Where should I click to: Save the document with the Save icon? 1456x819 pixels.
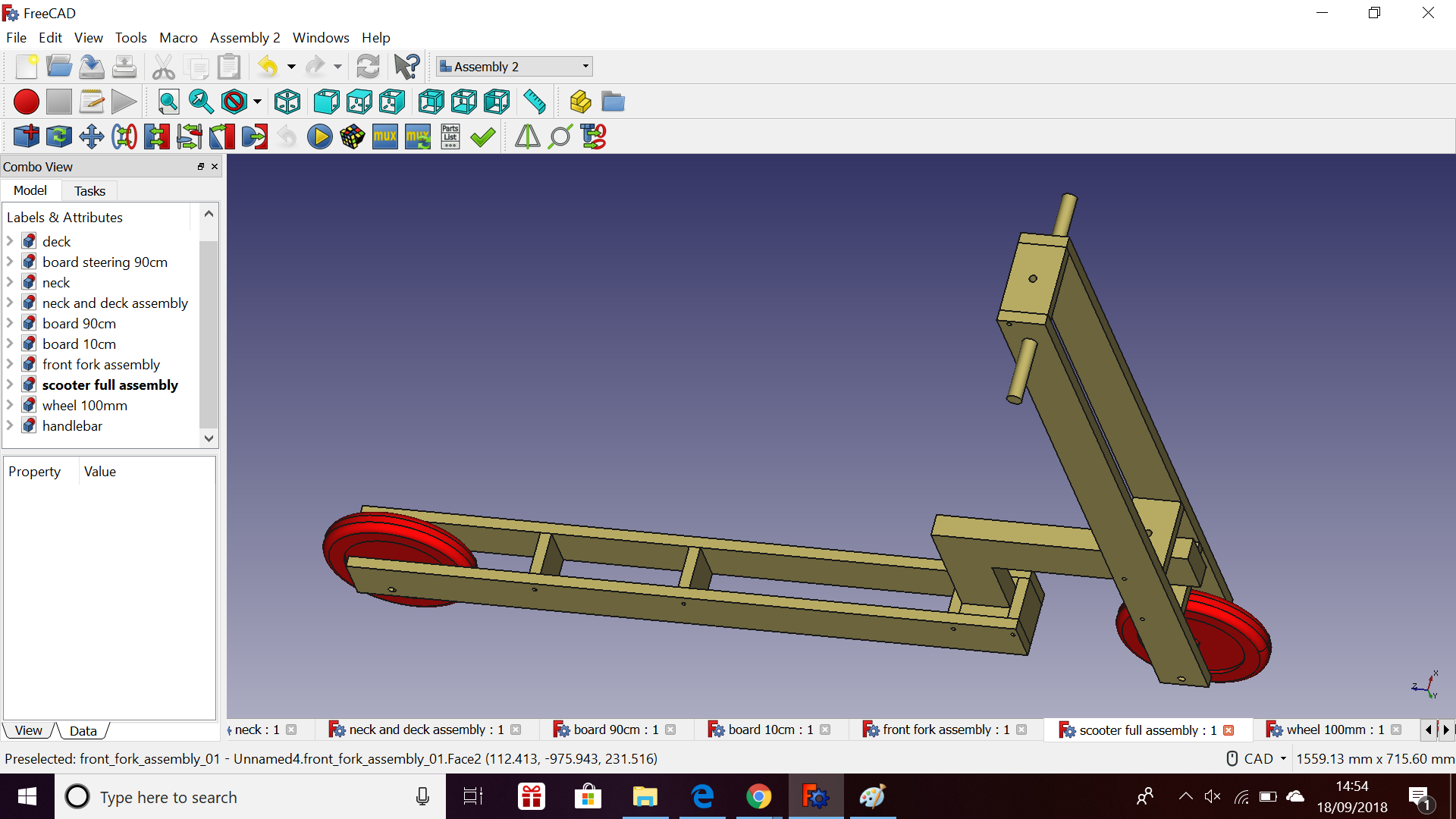pos(92,67)
